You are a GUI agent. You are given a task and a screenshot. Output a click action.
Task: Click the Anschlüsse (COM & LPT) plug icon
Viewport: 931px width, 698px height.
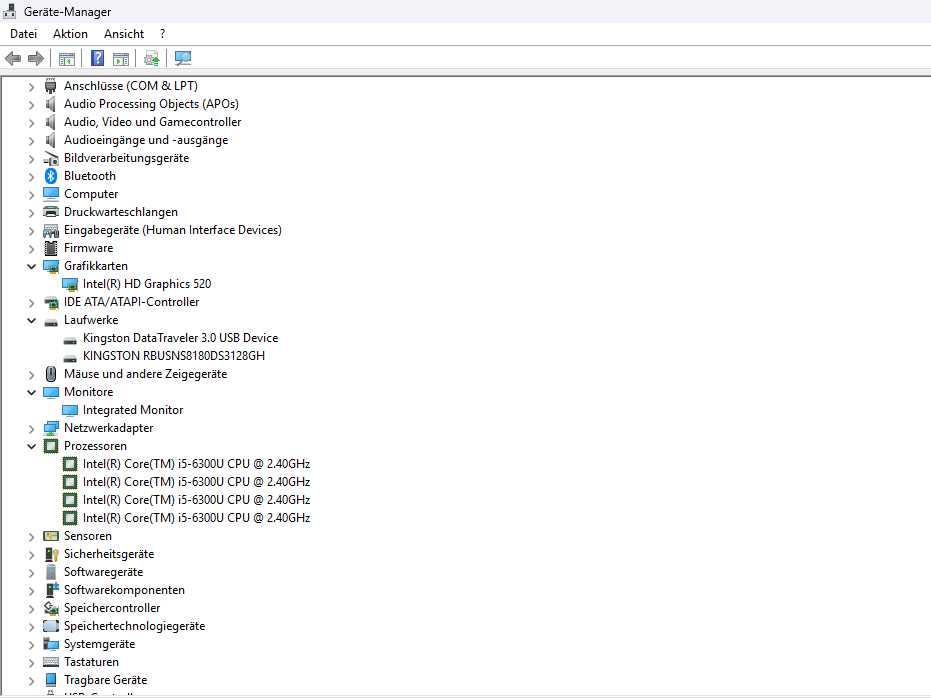(x=50, y=86)
